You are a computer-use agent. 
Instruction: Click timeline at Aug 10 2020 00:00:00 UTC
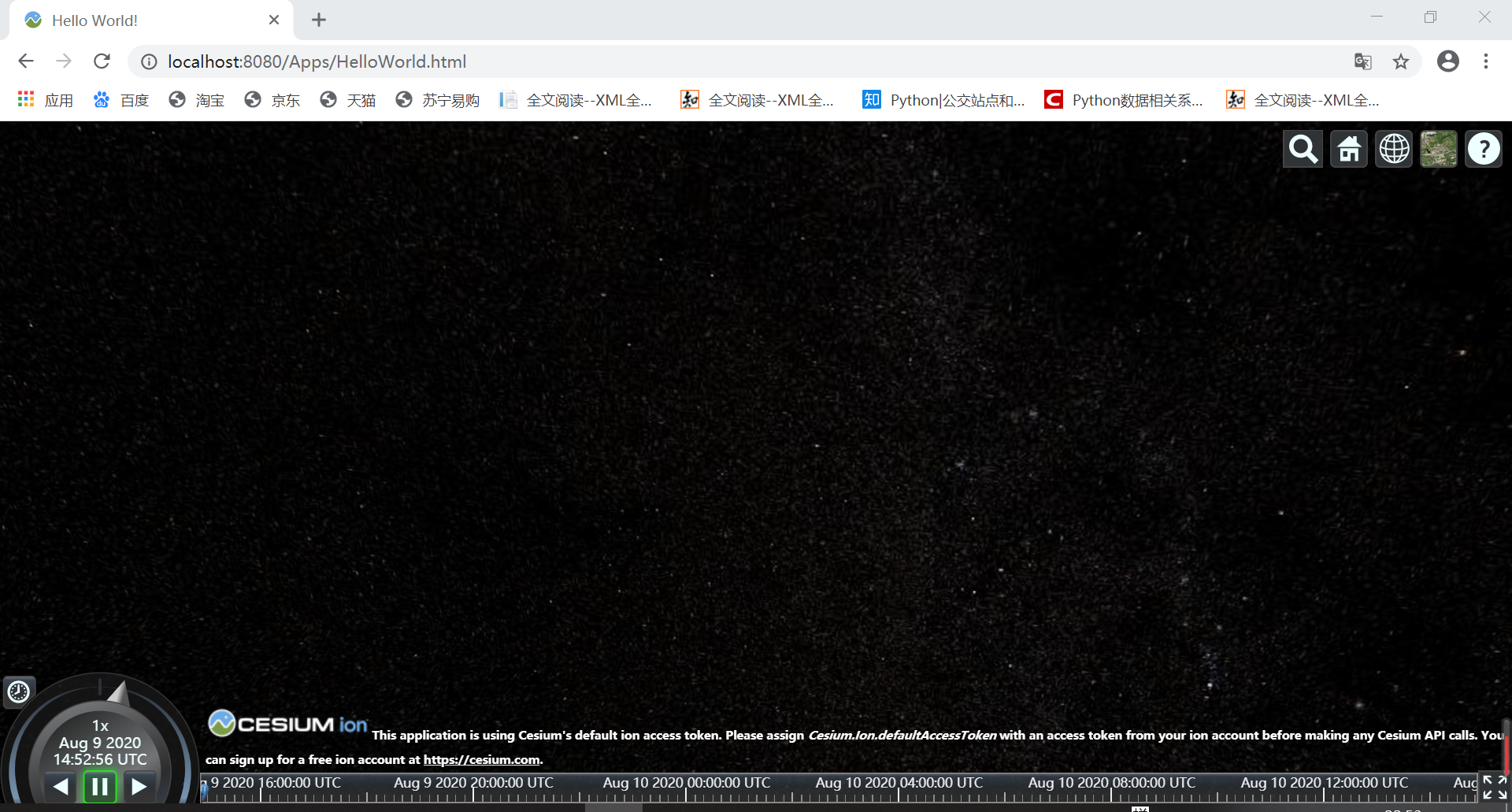pos(686,783)
